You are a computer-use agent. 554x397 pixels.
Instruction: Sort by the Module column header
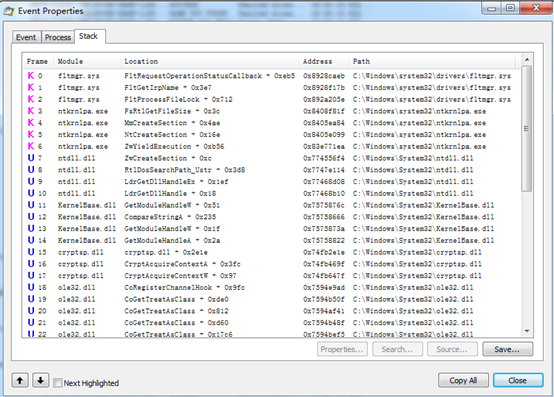tap(87, 61)
